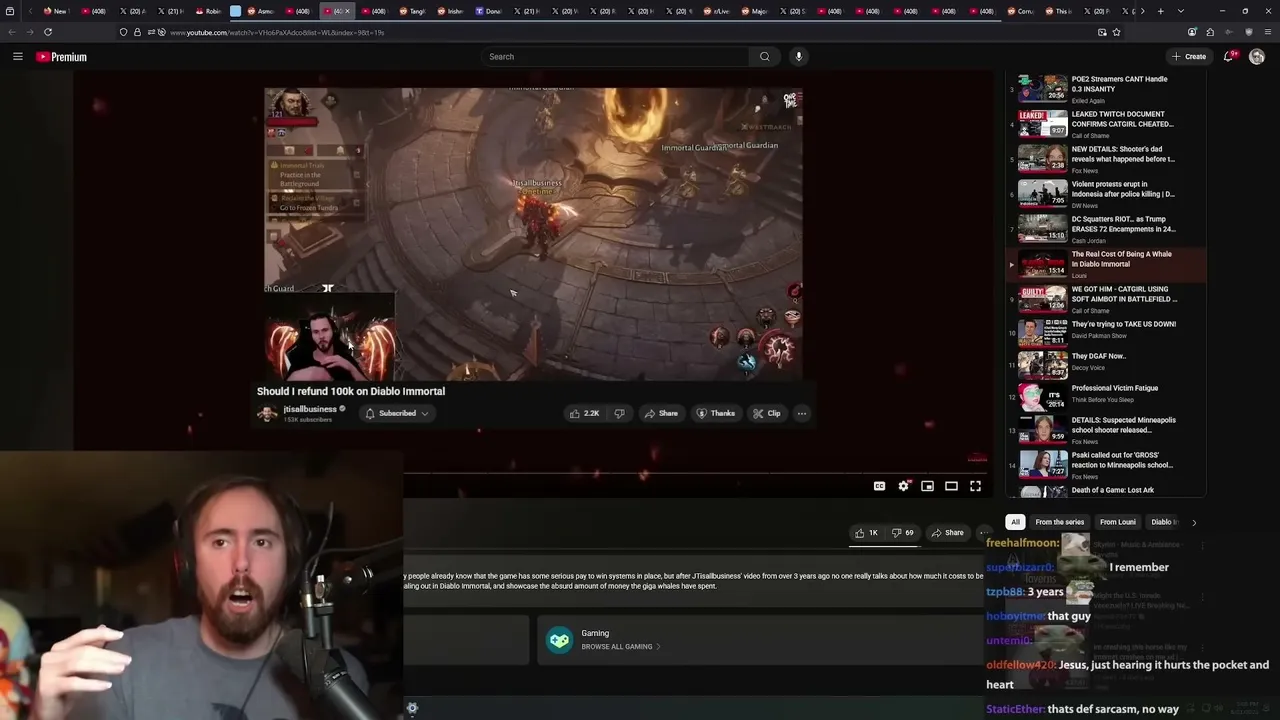Image resolution: width=1280 pixels, height=720 pixels.
Task: Click the search magnifier button
Action: point(765,57)
